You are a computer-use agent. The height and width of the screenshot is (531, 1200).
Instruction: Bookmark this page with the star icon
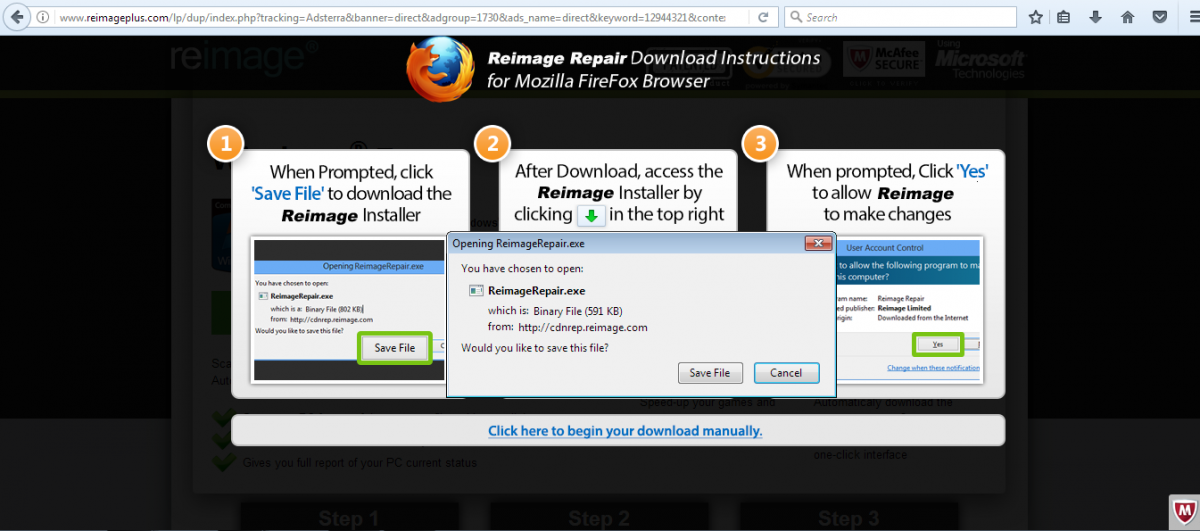tap(1036, 17)
